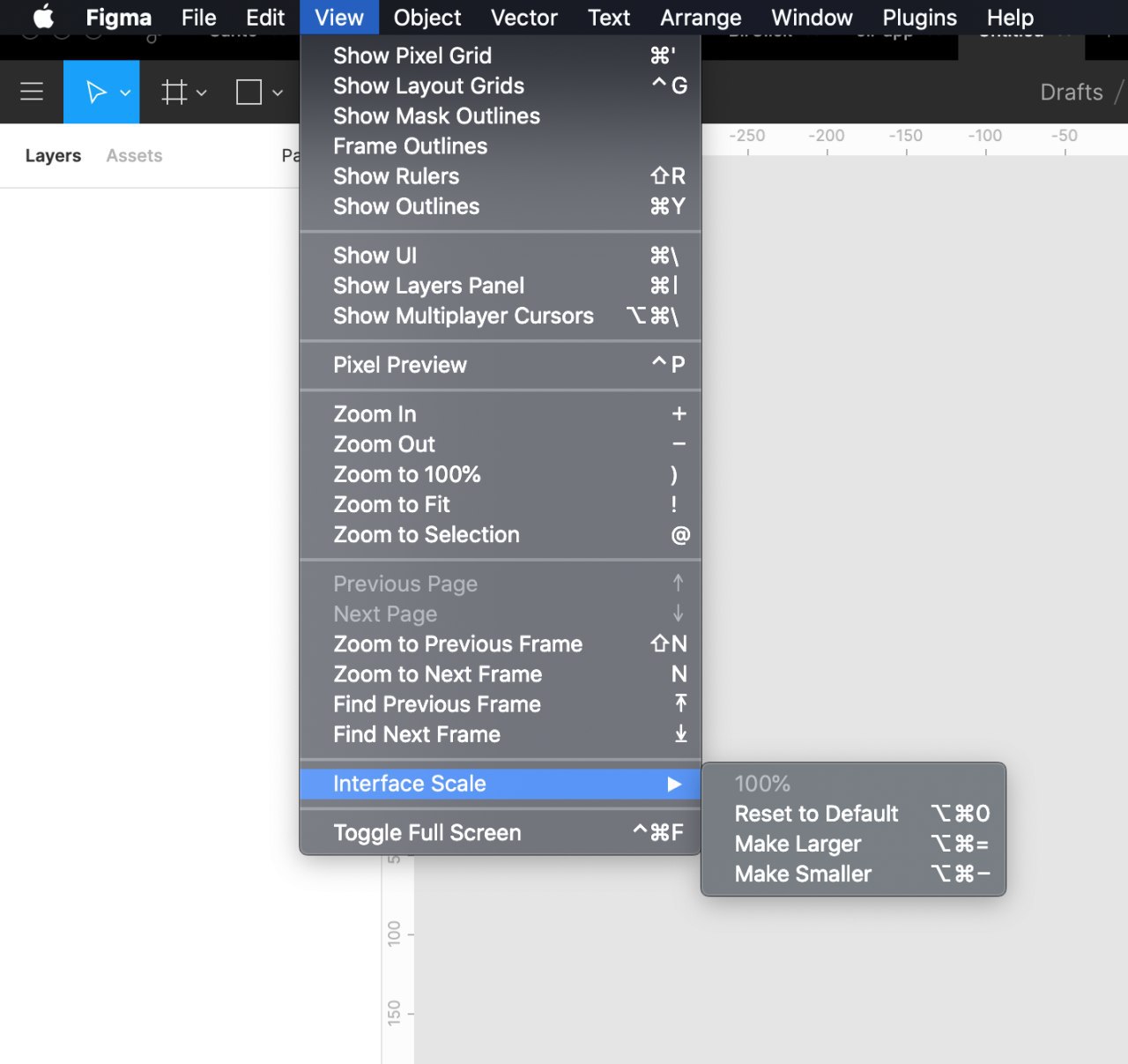Switch to the Layers tab
The width and height of the screenshot is (1128, 1064).
tap(53, 156)
